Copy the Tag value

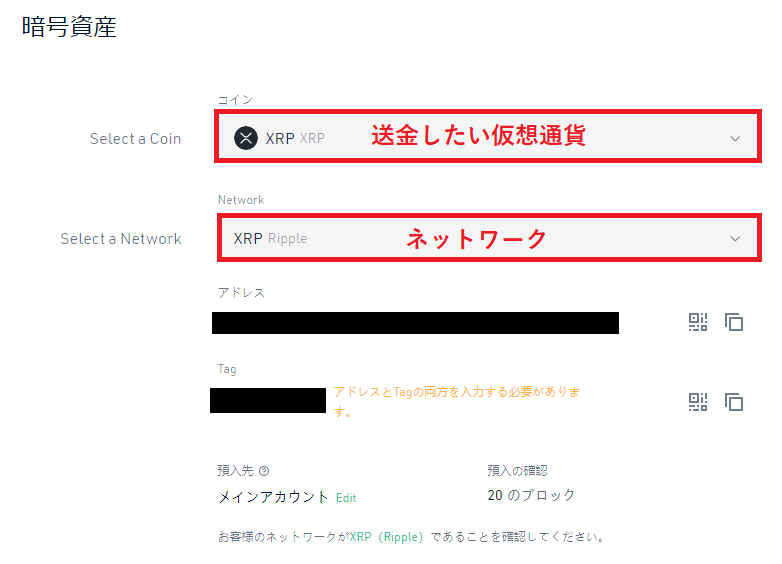pyautogui.click(x=734, y=402)
